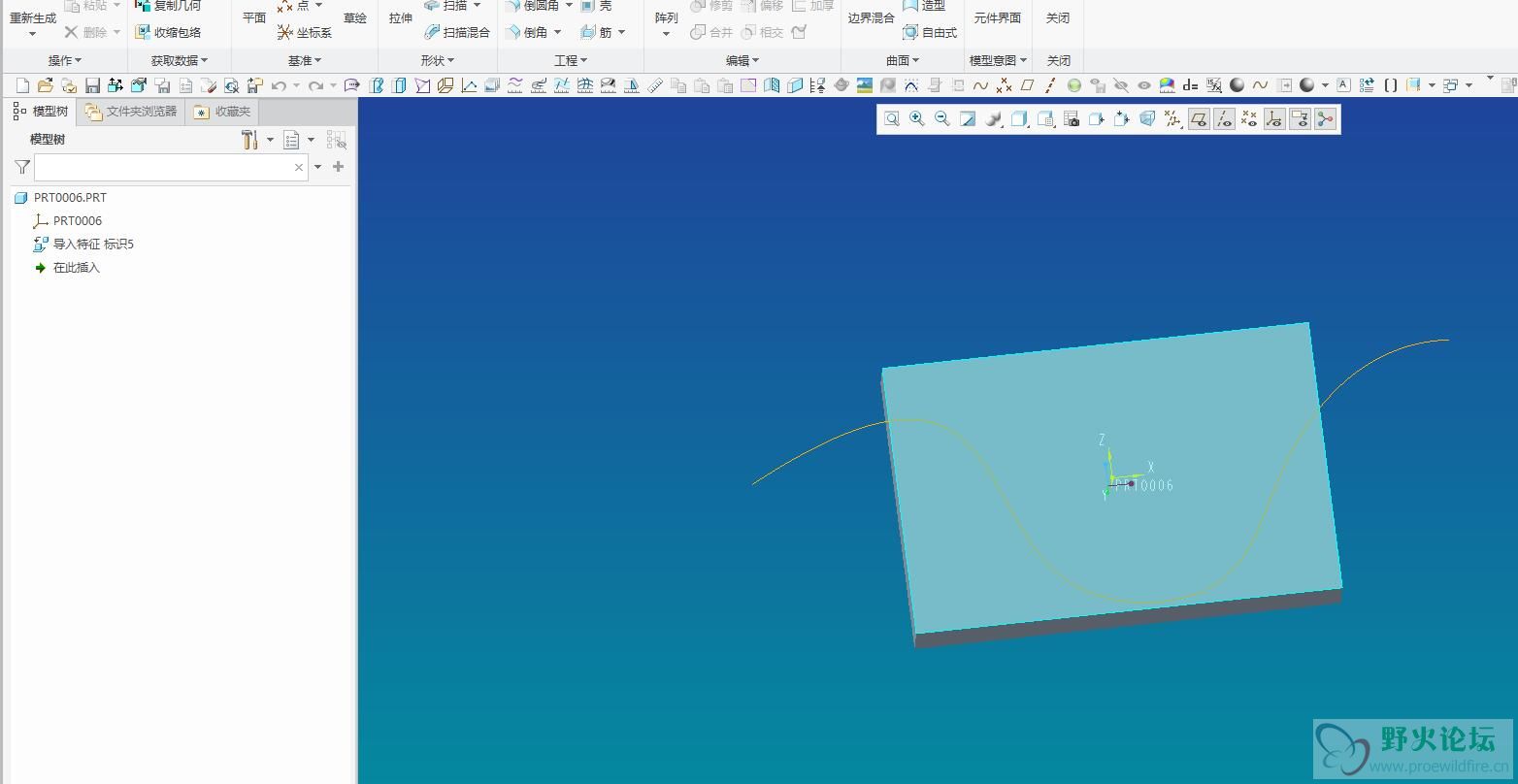This screenshot has height=784, width=1518.
Task: Save the model with the floppy disk icon
Action: coord(92,85)
